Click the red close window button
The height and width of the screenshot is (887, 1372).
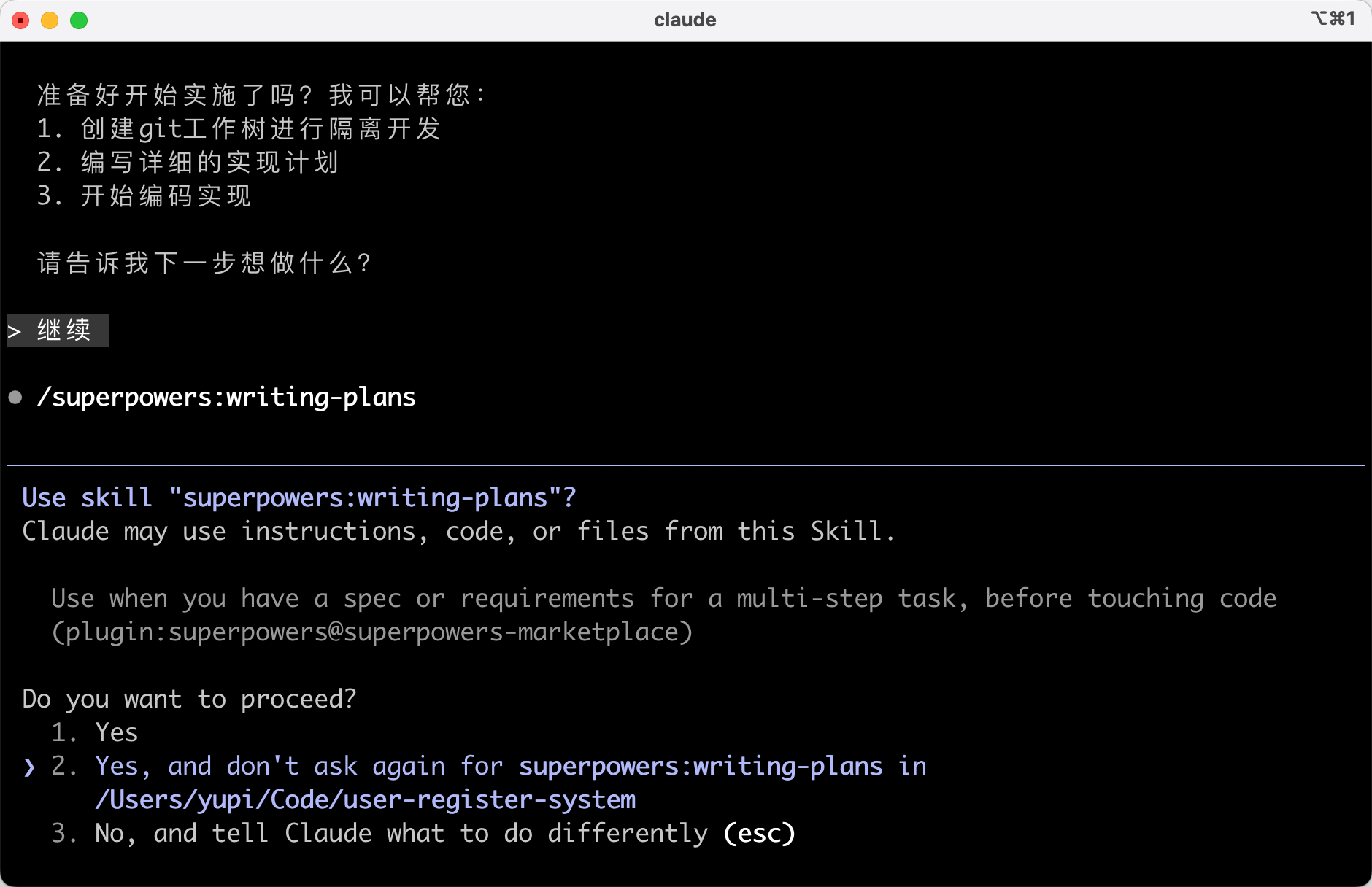(x=21, y=20)
